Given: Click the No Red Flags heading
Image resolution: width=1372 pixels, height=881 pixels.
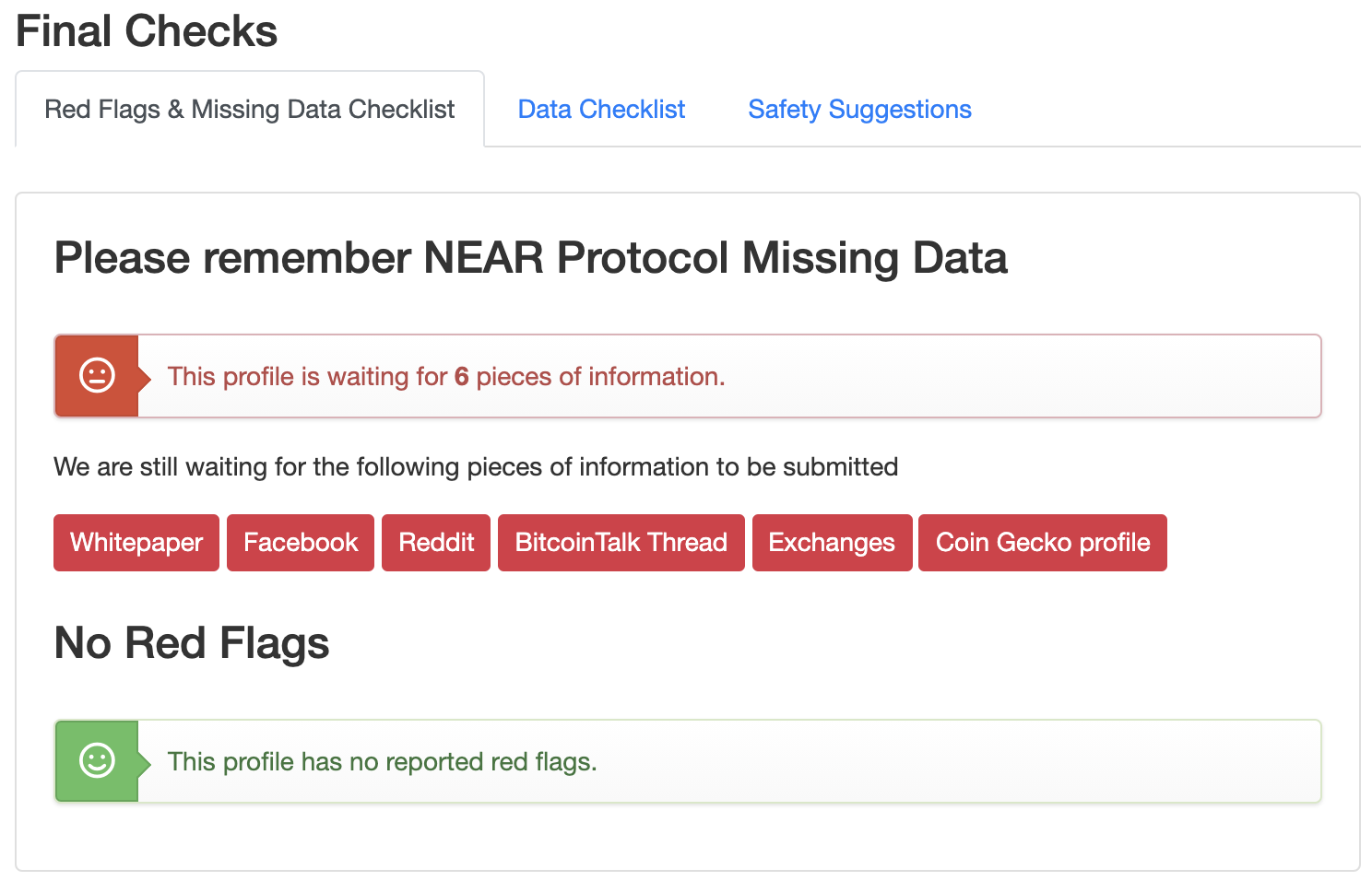Looking at the screenshot, I should click(192, 643).
